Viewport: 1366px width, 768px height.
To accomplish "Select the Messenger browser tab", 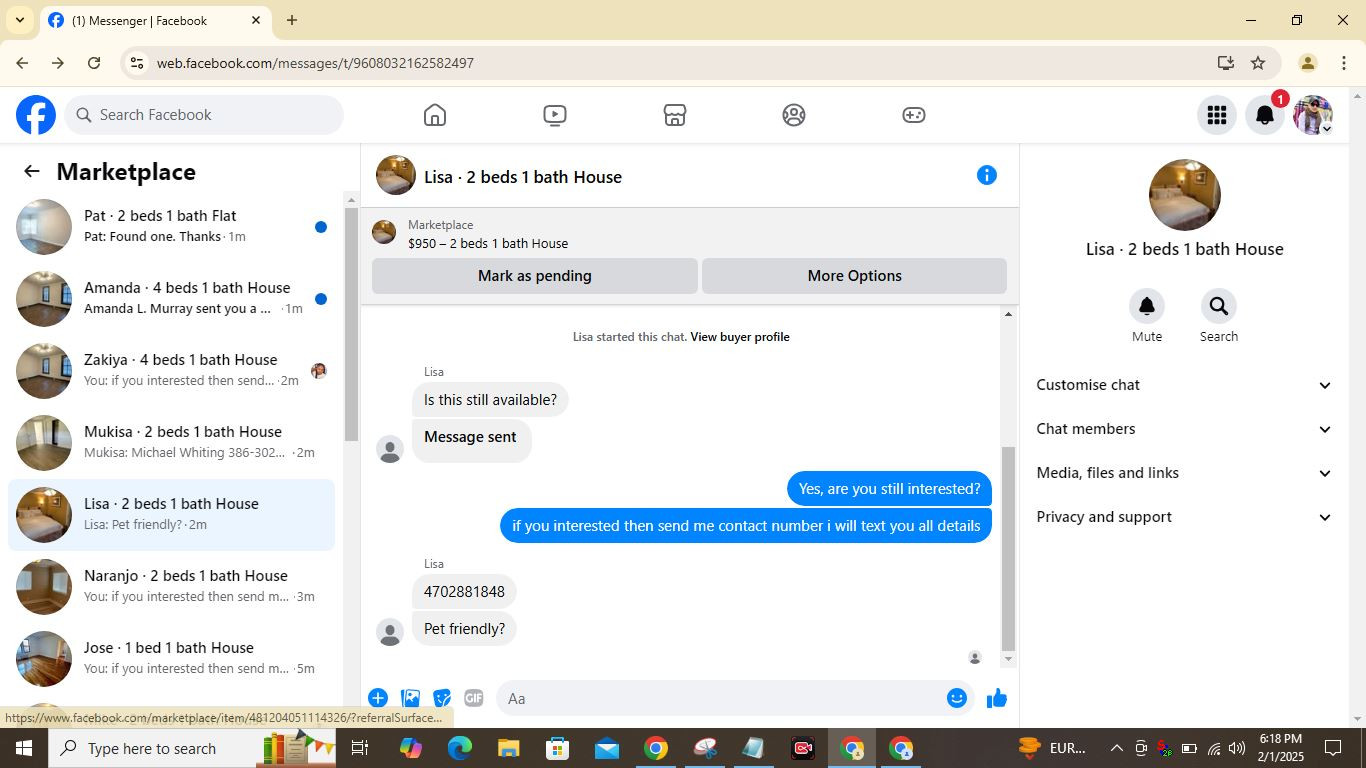I will point(155,20).
